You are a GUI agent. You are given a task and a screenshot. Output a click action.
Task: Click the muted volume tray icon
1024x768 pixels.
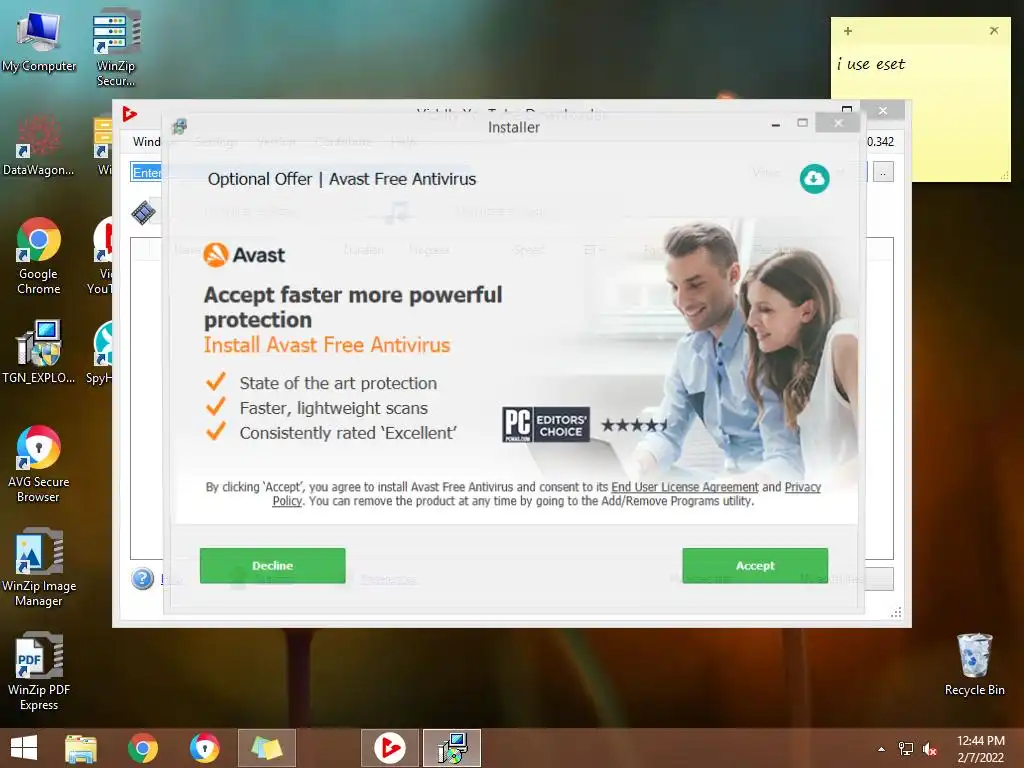tap(929, 749)
